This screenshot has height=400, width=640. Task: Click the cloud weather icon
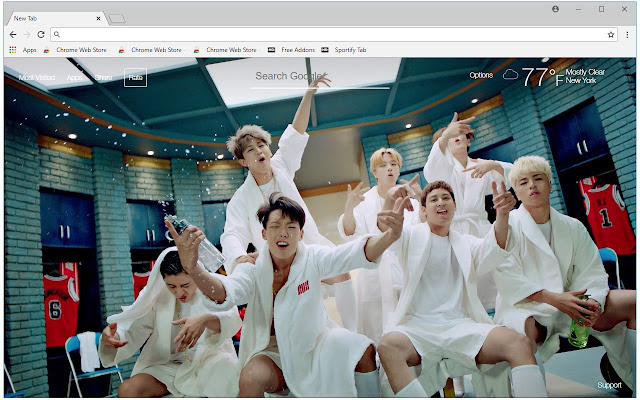[x=510, y=75]
